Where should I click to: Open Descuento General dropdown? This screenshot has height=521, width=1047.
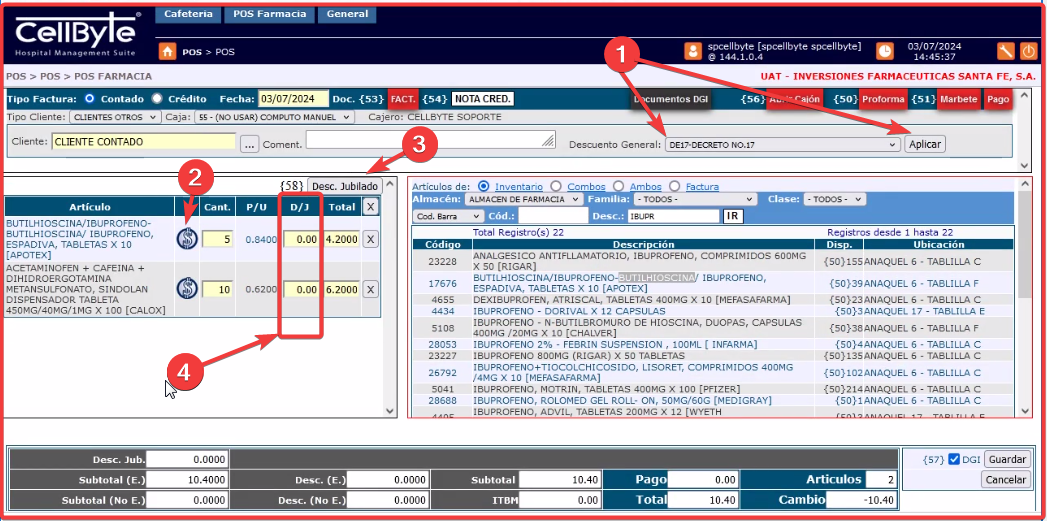[x=783, y=144]
